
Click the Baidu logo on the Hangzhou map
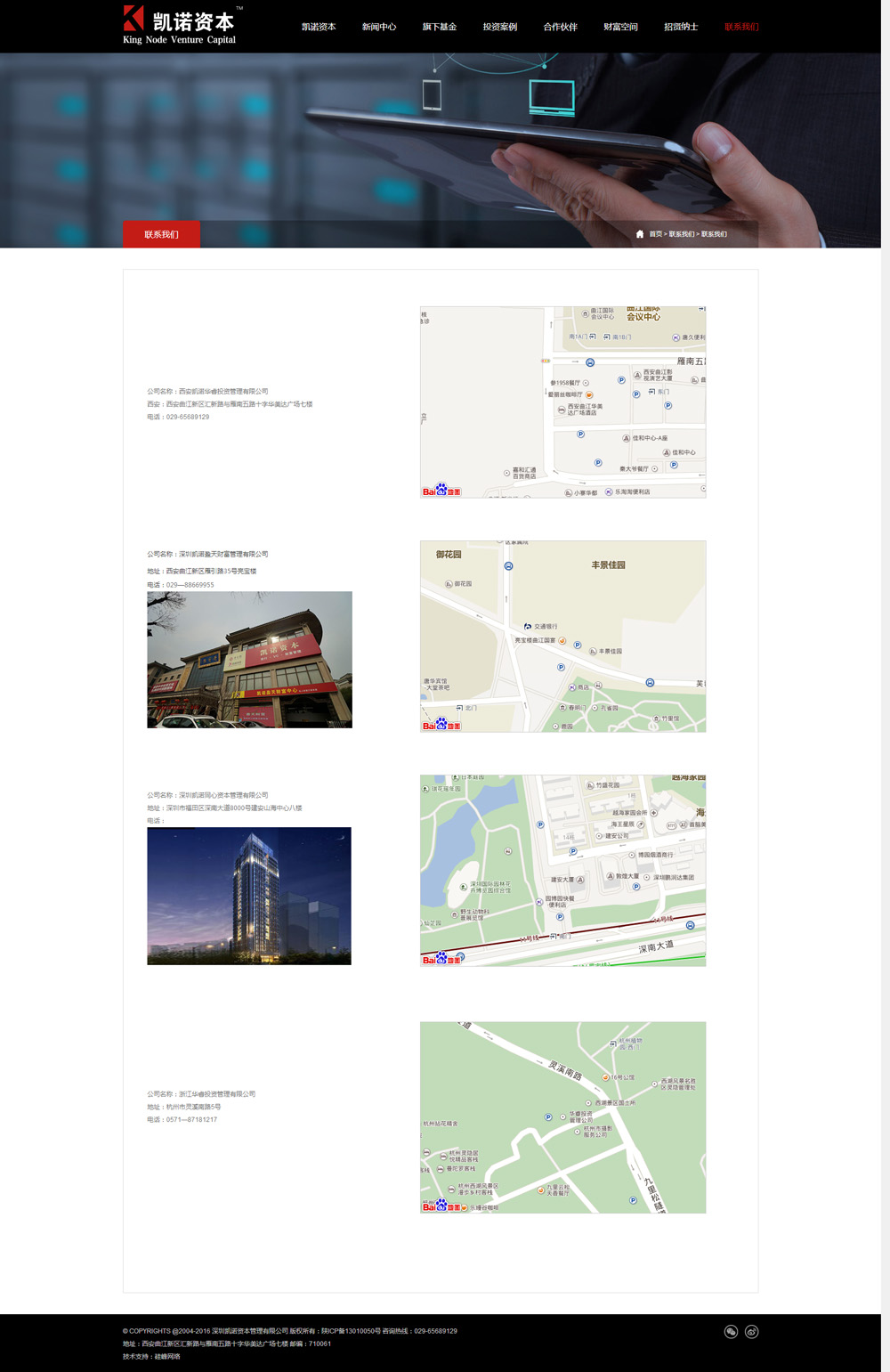441,1206
